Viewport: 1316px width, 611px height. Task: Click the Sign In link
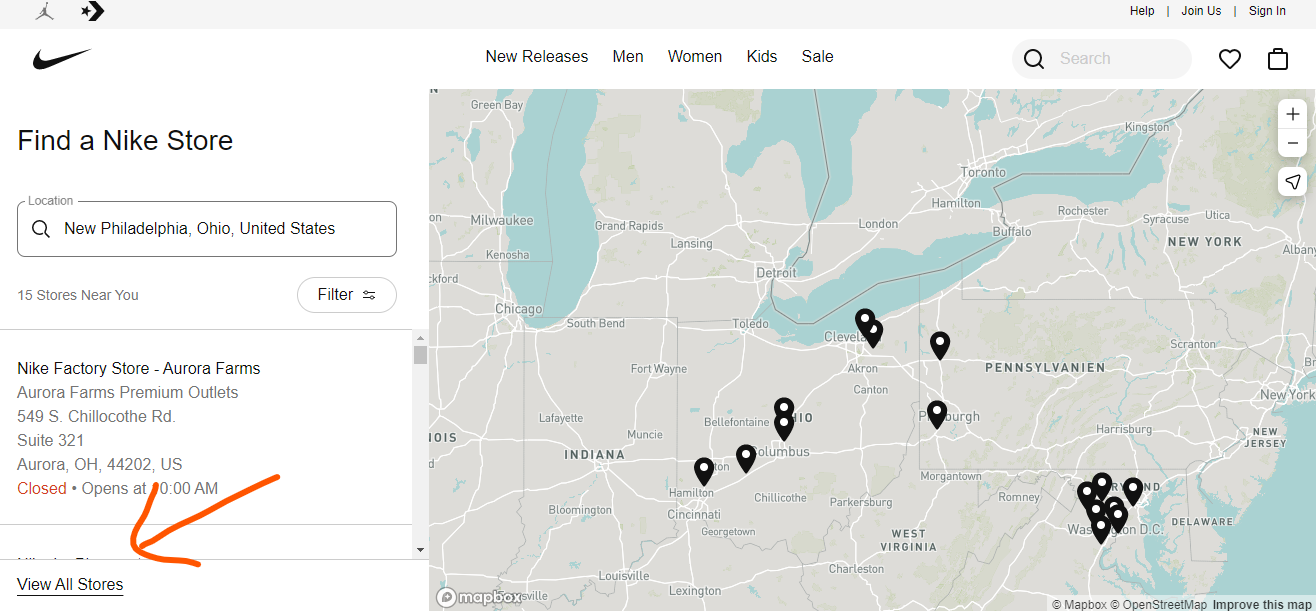1267,11
